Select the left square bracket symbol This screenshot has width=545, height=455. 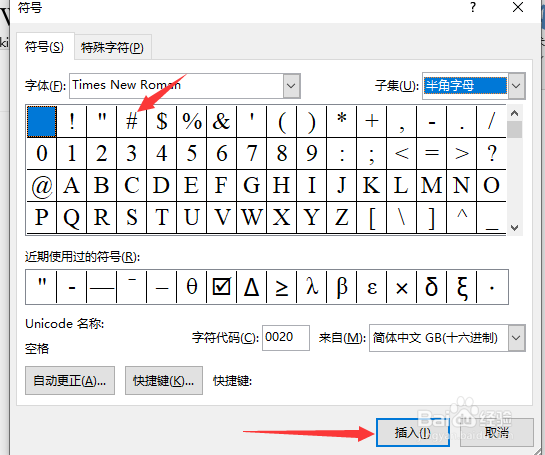coord(372,218)
